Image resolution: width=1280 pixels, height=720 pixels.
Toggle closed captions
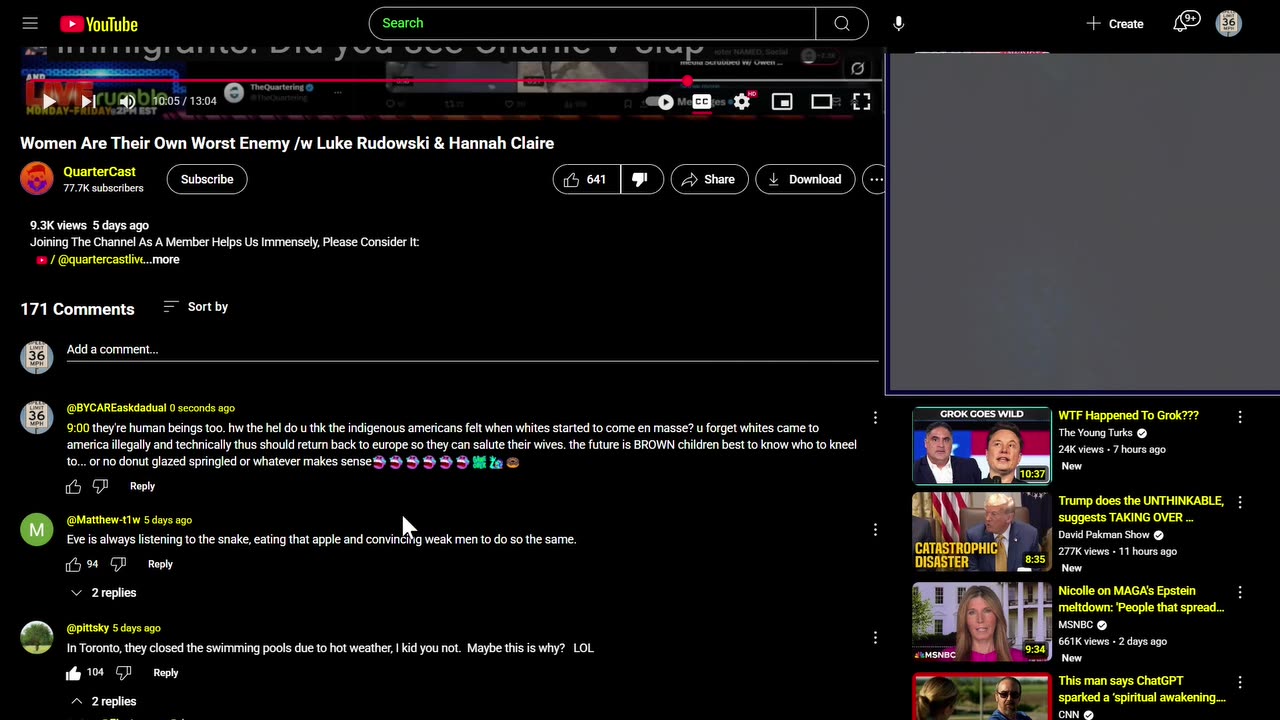[x=702, y=101]
